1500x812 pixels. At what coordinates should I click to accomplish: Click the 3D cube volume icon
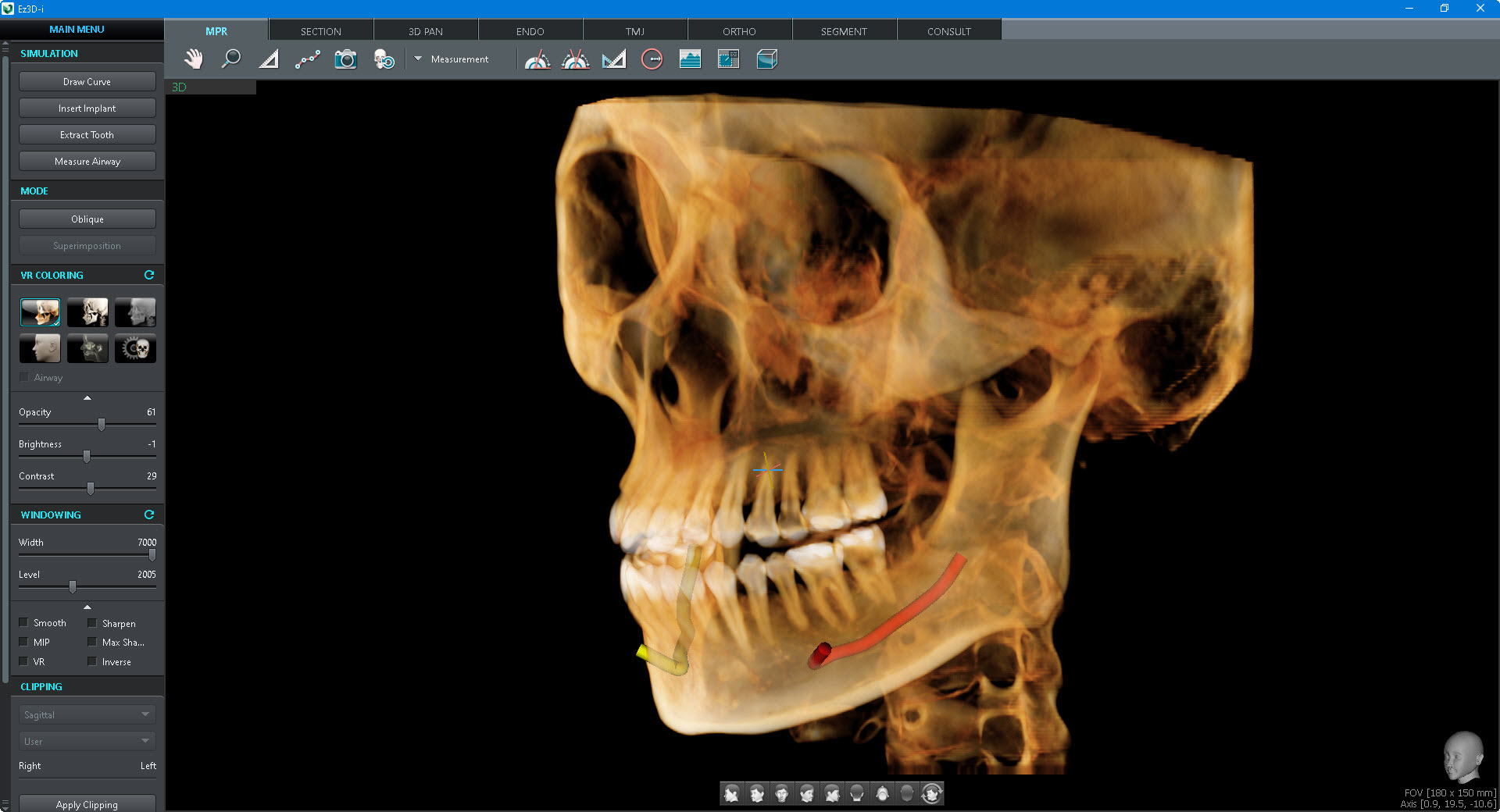click(766, 59)
